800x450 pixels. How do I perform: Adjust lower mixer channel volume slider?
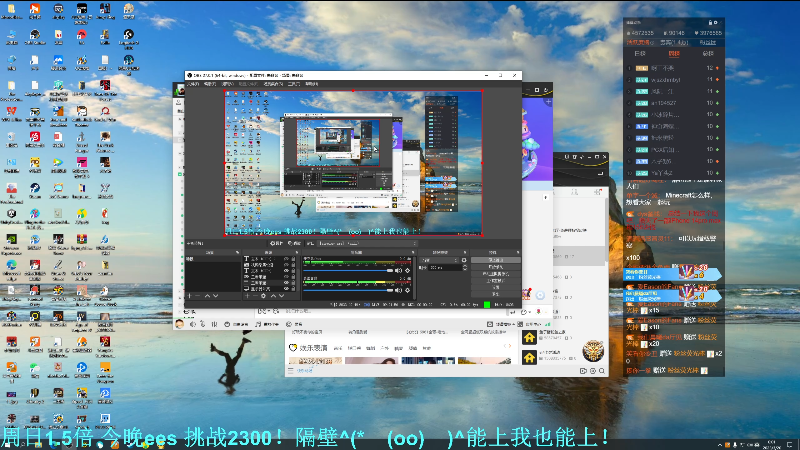point(348,290)
